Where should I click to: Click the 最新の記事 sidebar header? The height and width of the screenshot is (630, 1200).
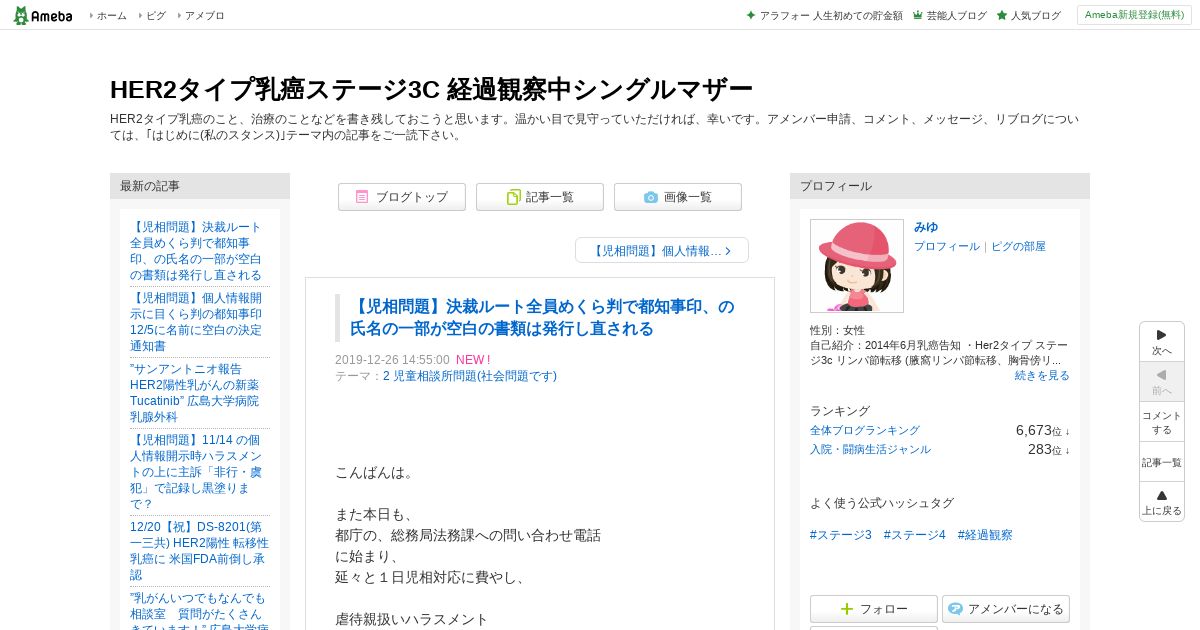[x=200, y=186]
